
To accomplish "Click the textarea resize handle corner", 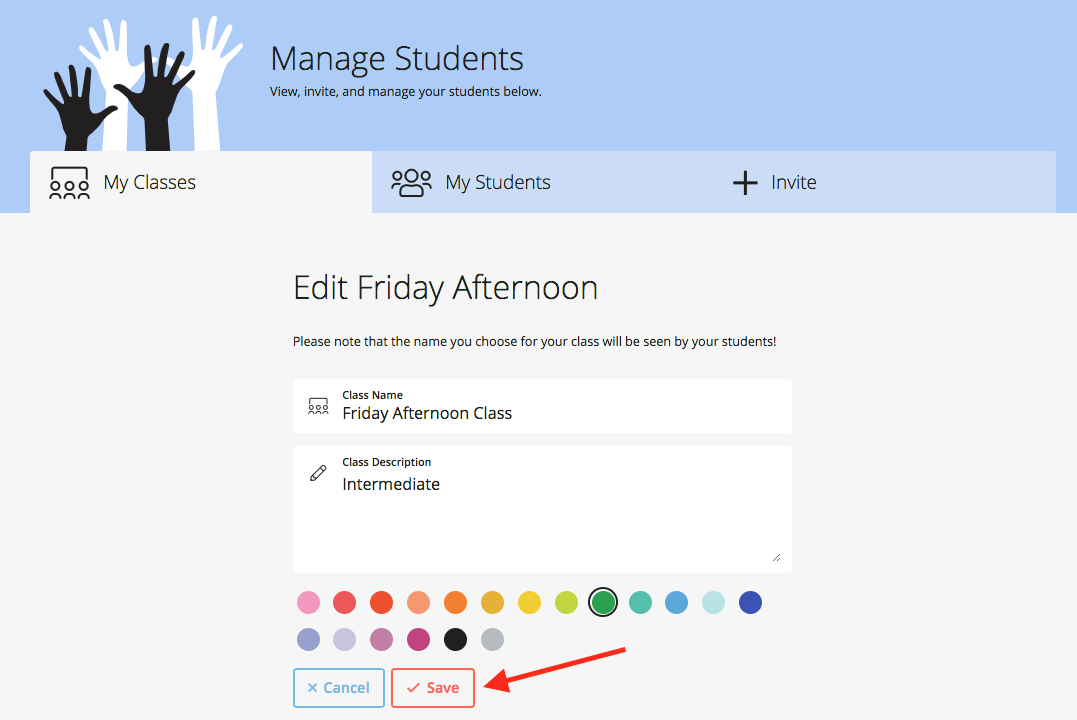I will click(x=776, y=557).
